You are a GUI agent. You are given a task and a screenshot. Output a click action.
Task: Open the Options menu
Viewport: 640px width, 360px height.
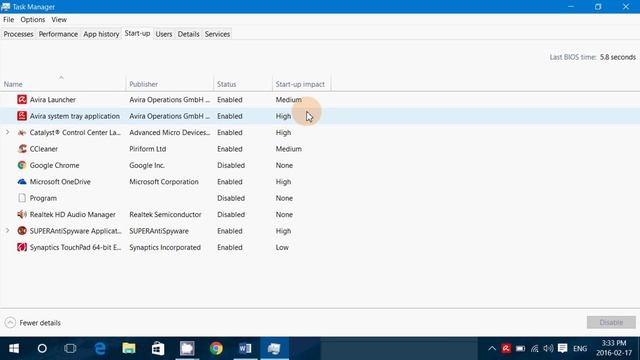click(33, 20)
